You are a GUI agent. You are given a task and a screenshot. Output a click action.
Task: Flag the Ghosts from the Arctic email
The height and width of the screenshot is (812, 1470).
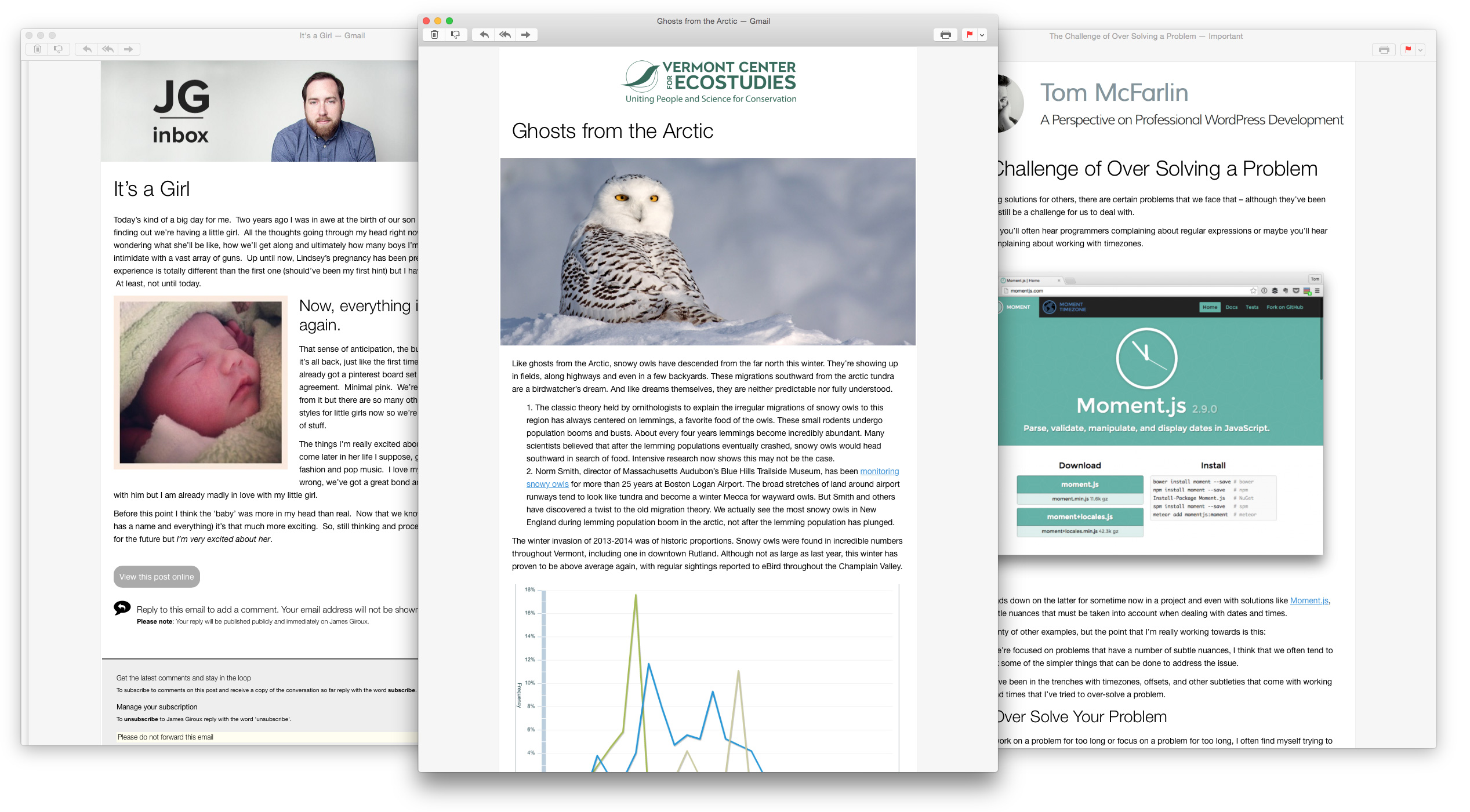pyautogui.click(x=970, y=35)
